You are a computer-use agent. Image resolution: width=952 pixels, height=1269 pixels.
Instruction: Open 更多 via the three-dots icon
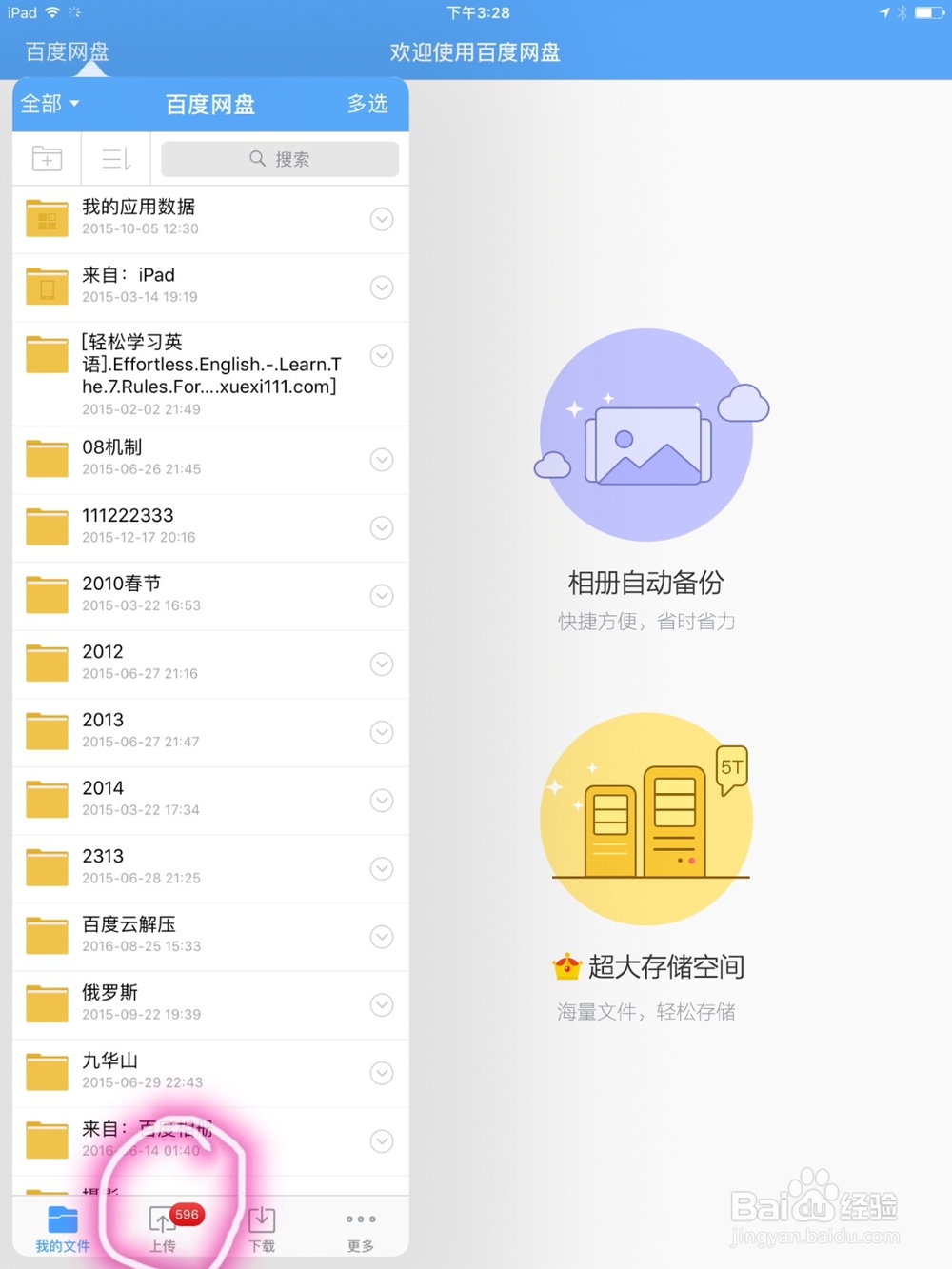(x=360, y=1221)
